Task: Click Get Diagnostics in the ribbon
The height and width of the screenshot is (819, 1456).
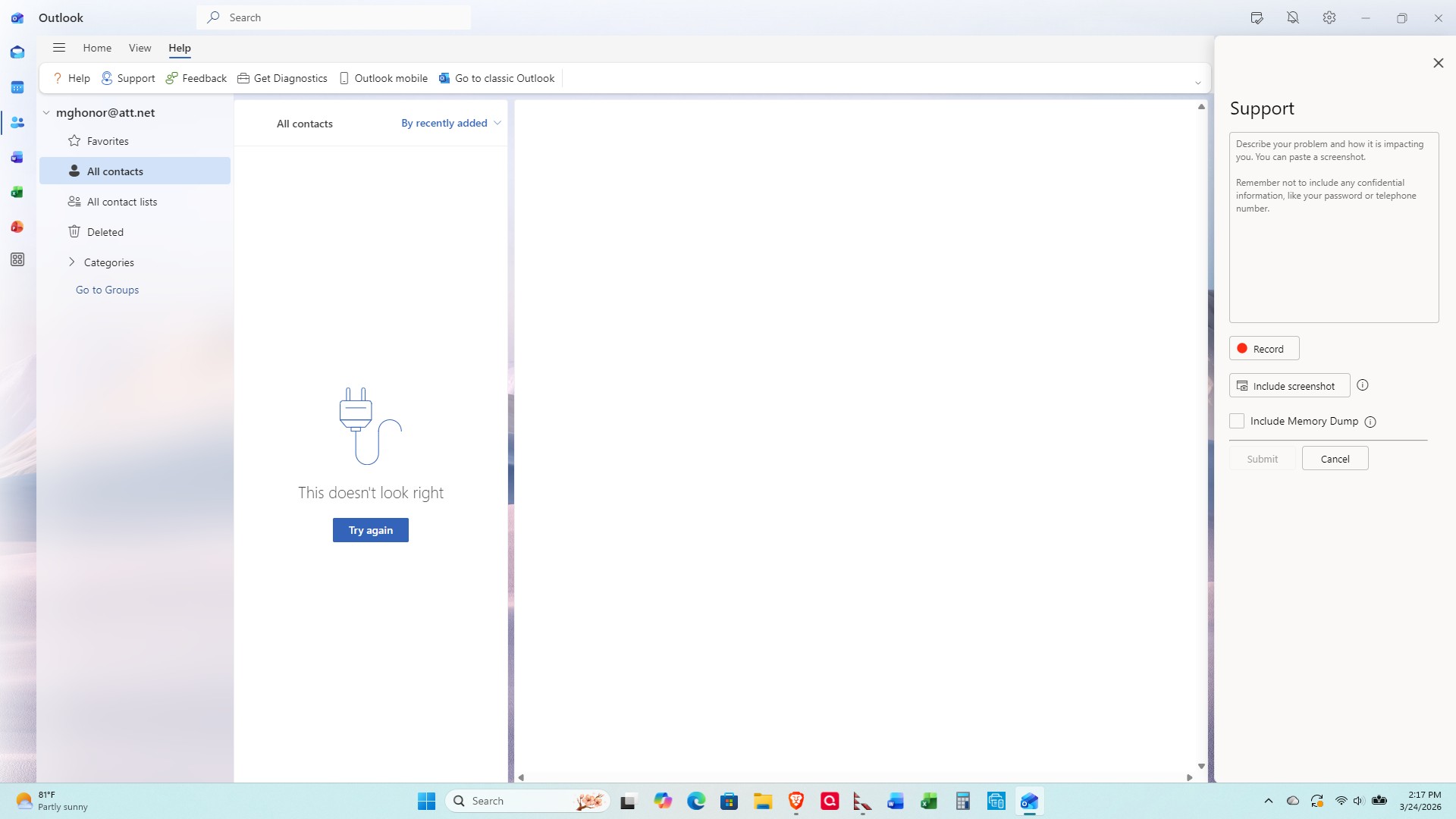Action: click(282, 78)
